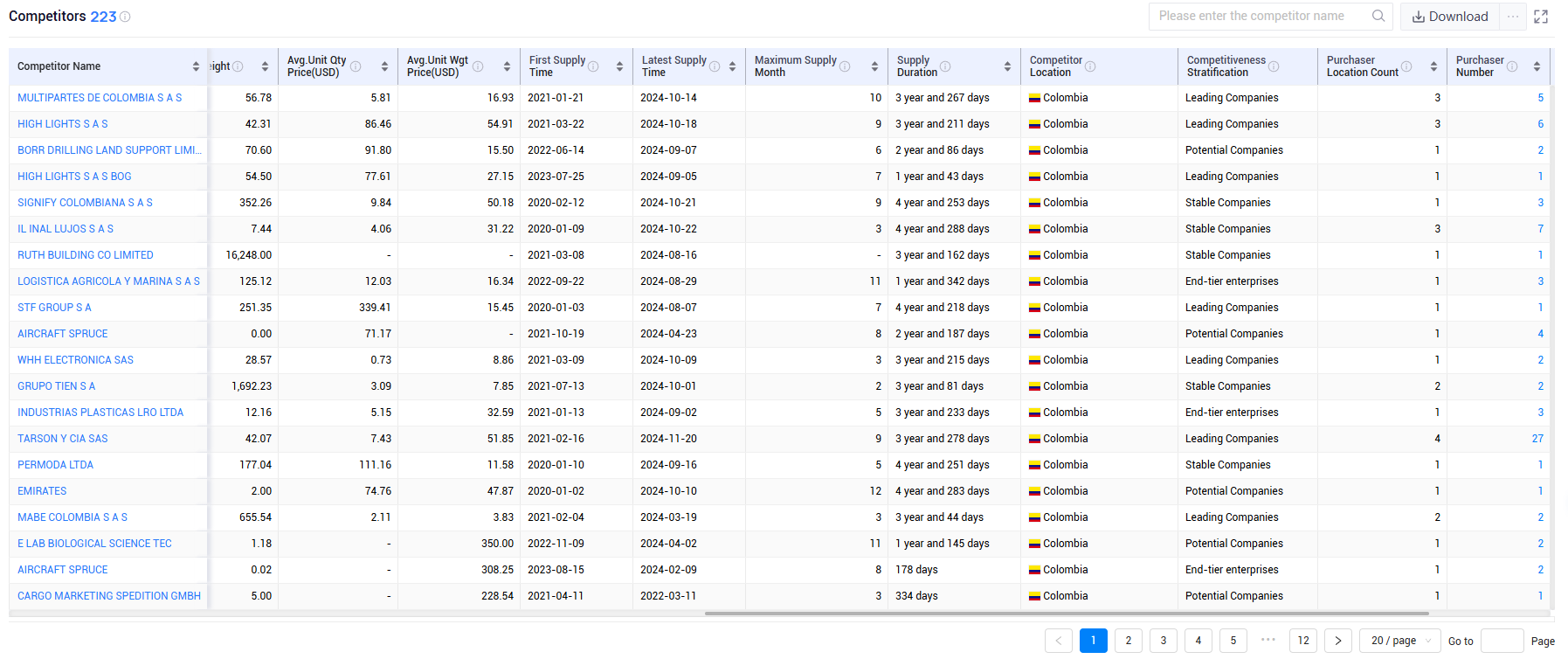Image resolution: width=1568 pixels, height=659 pixels.
Task: Click the Go to page input box
Action: tap(1502, 641)
